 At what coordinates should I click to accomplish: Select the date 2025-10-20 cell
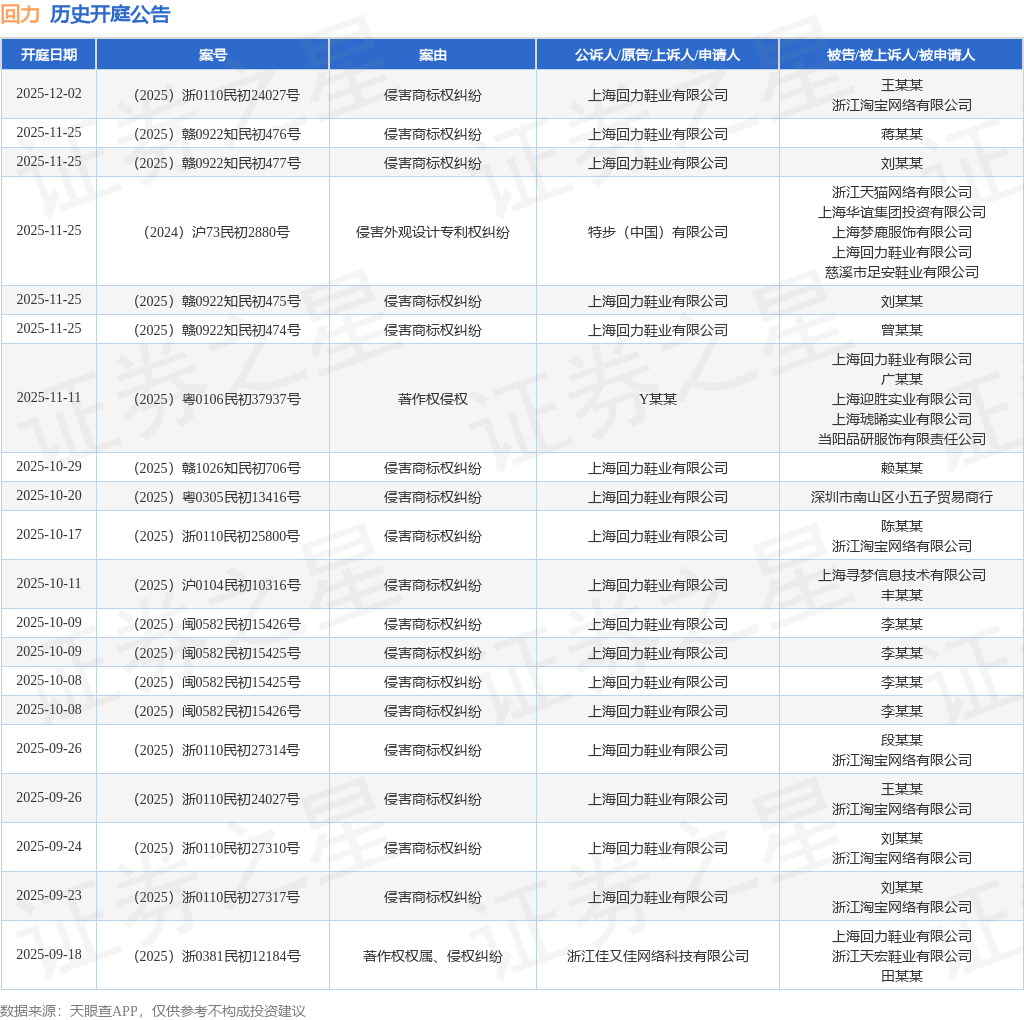pyautogui.click(x=49, y=495)
